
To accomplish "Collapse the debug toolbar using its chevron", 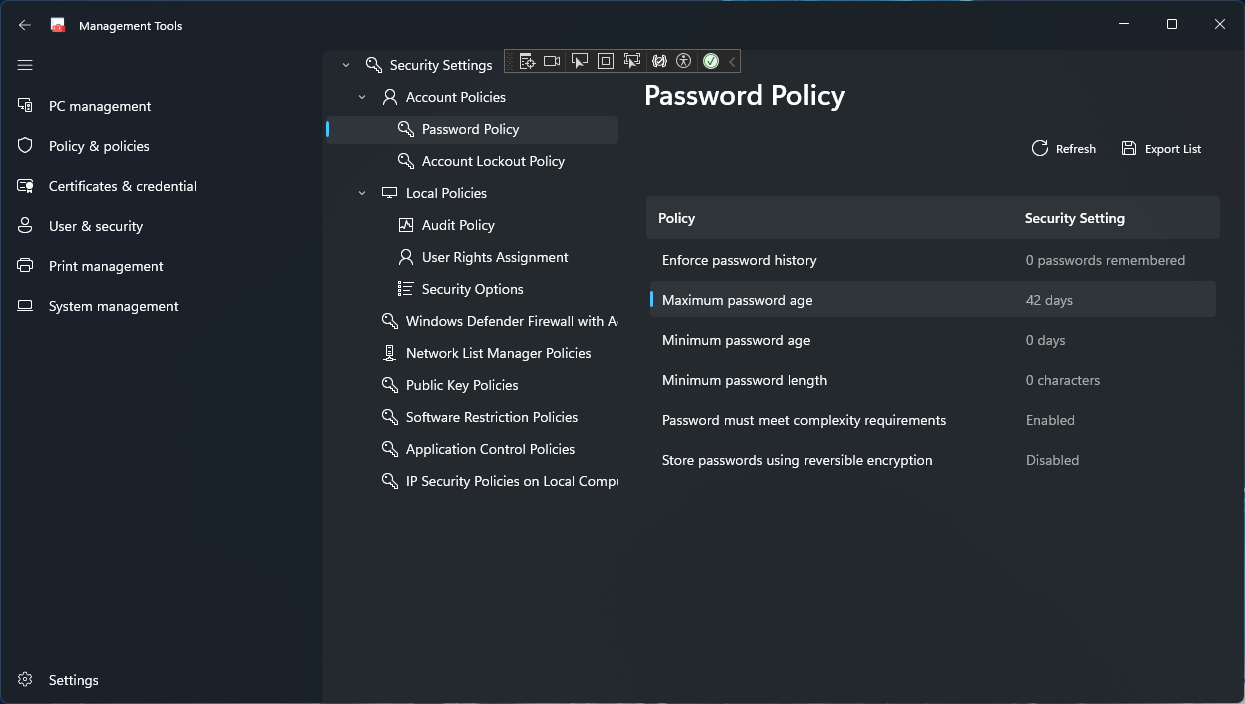I will point(732,62).
